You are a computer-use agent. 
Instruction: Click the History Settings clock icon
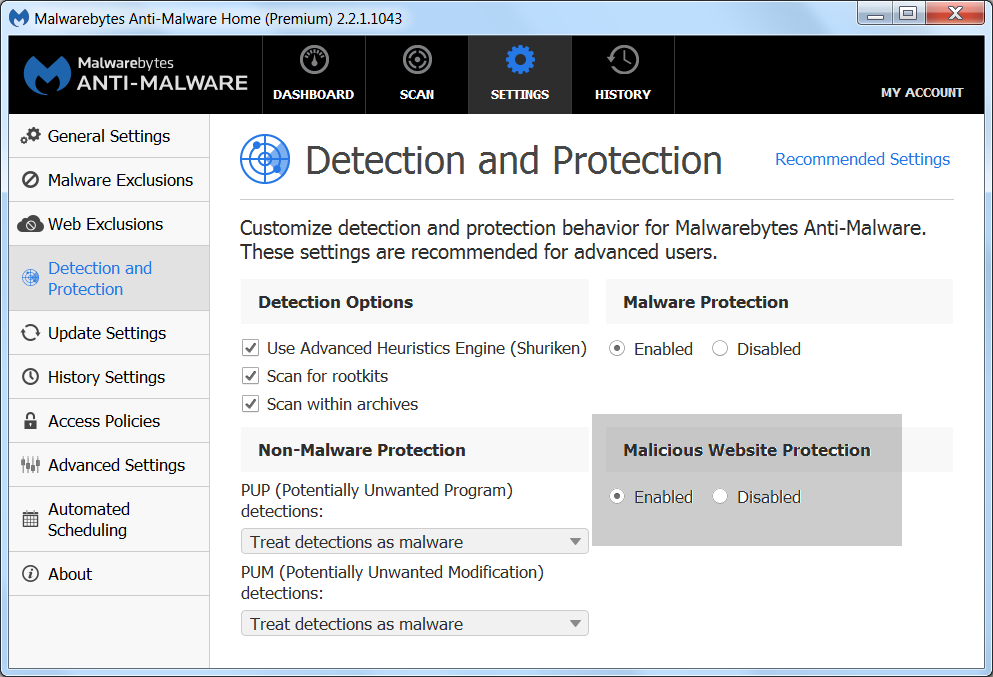point(30,377)
